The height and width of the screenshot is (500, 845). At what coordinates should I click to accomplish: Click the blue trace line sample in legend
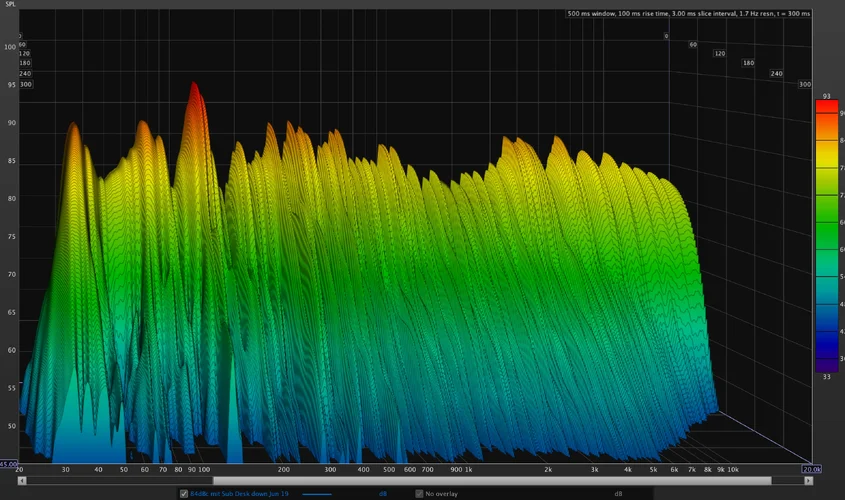pos(318,493)
